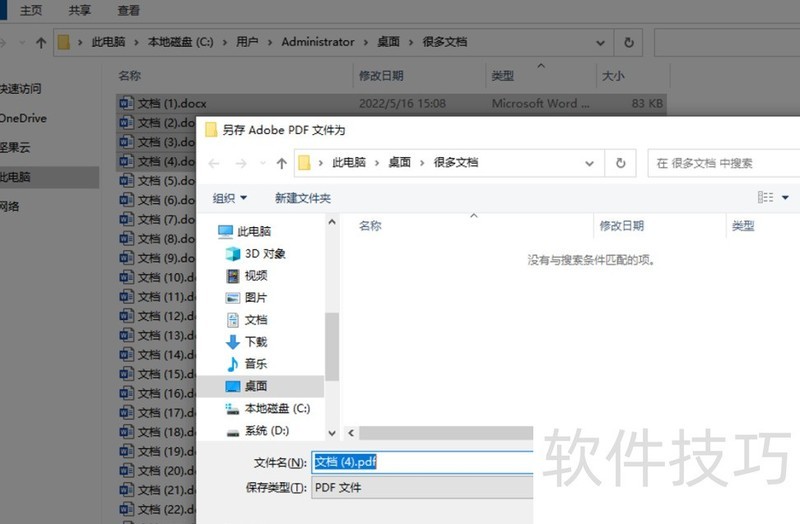The image size is (800, 524).
Task: Select 快速访问 in Explorer sidebar
Action: 20,89
